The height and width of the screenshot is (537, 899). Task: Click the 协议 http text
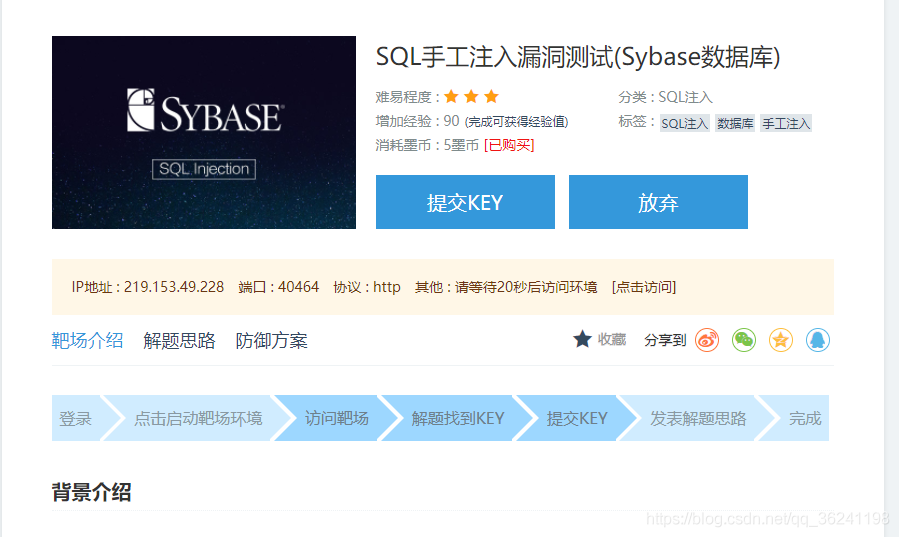[x=367, y=287]
